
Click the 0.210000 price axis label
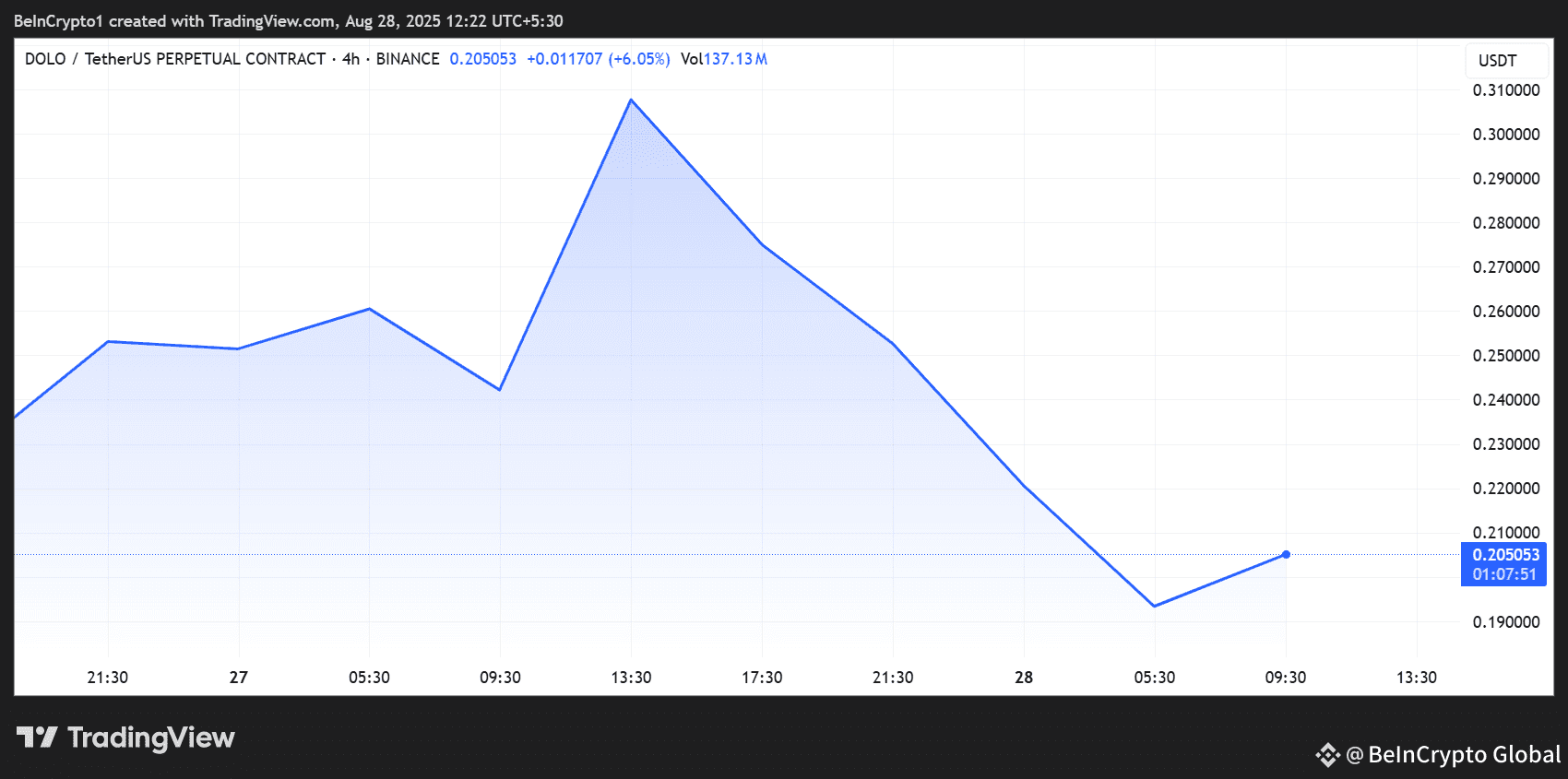point(1506,533)
